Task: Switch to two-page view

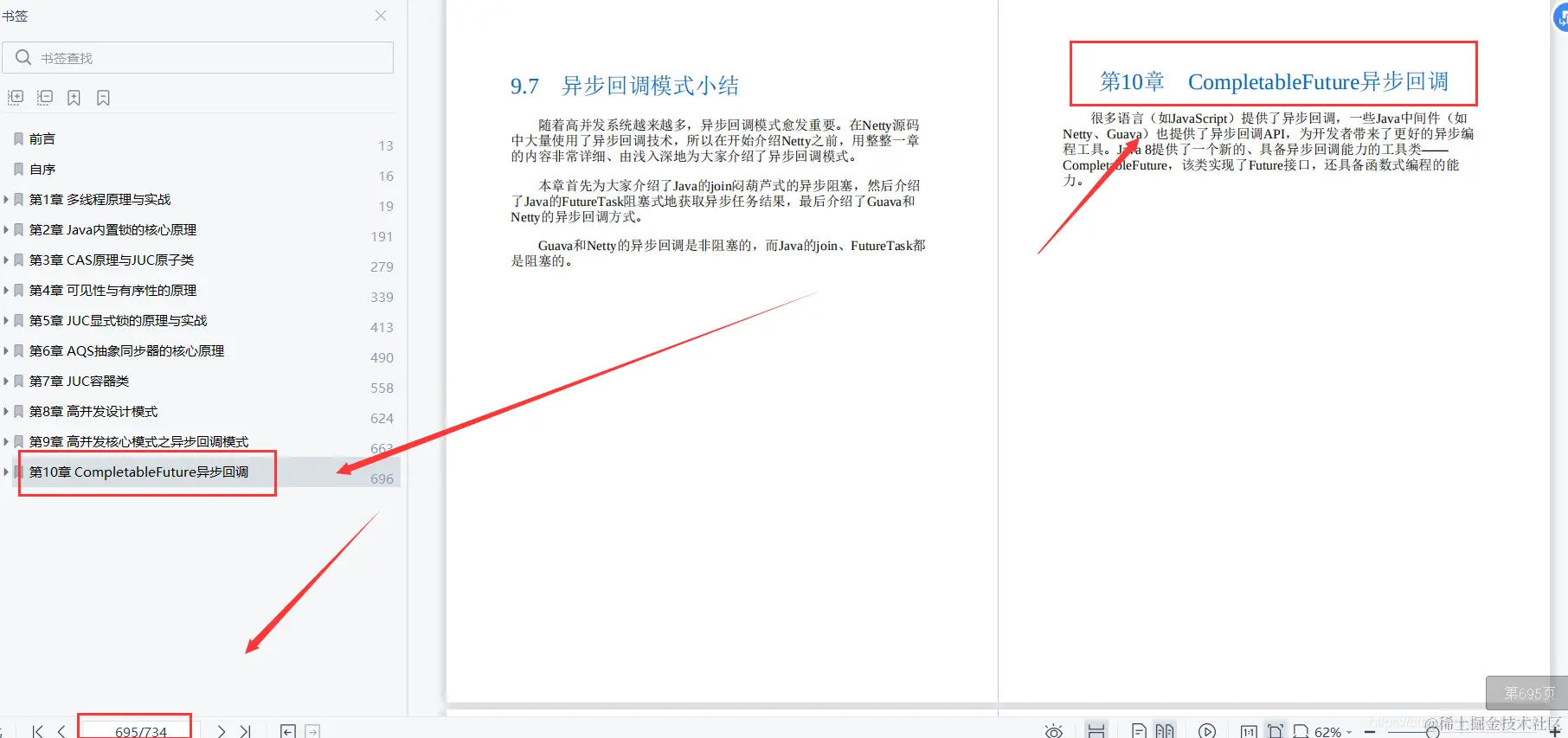Action: pos(1165,731)
